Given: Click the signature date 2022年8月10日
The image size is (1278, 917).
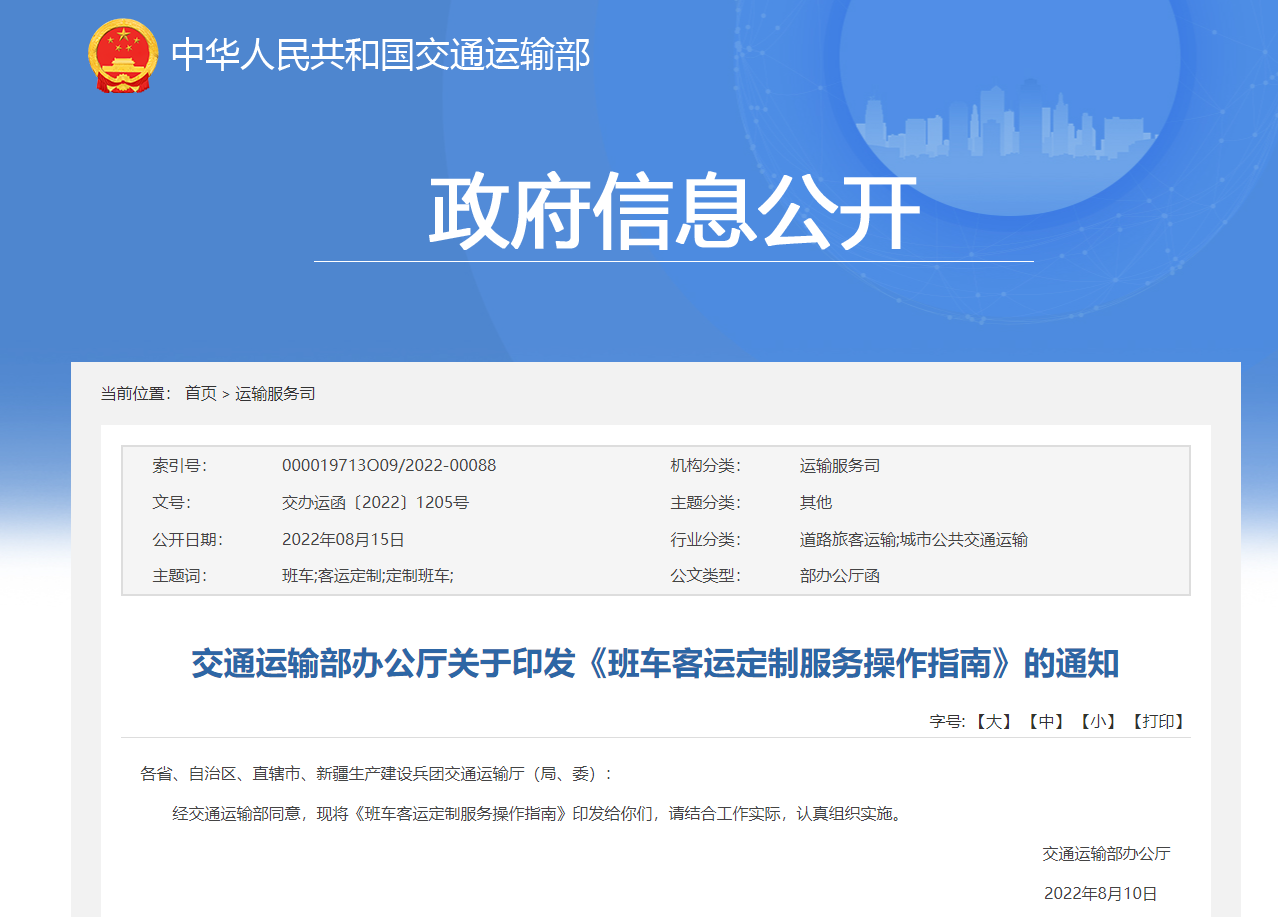Looking at the screenshot, I should click(1100, 893).
